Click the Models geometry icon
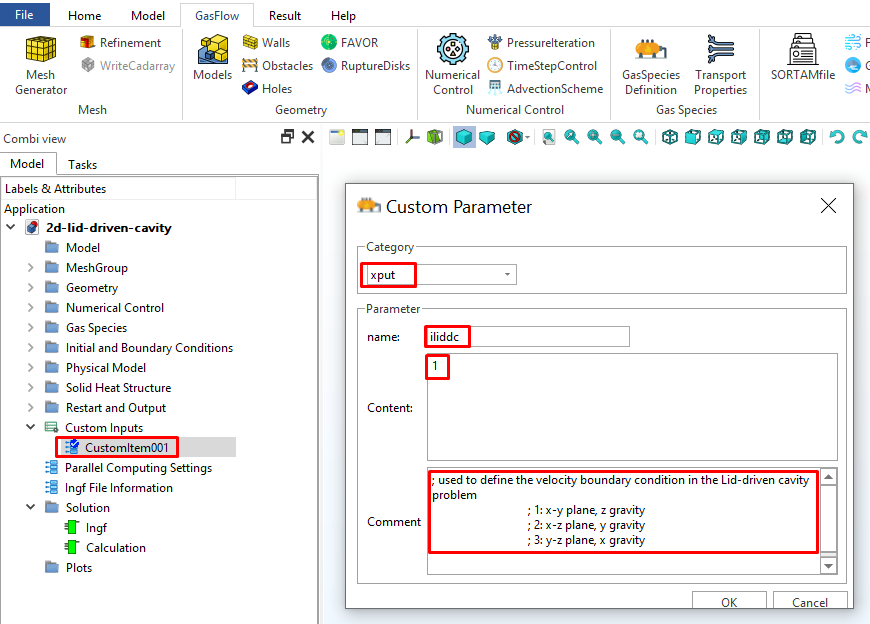This screenshot has width=870, height=624. (x=212, y=58)
